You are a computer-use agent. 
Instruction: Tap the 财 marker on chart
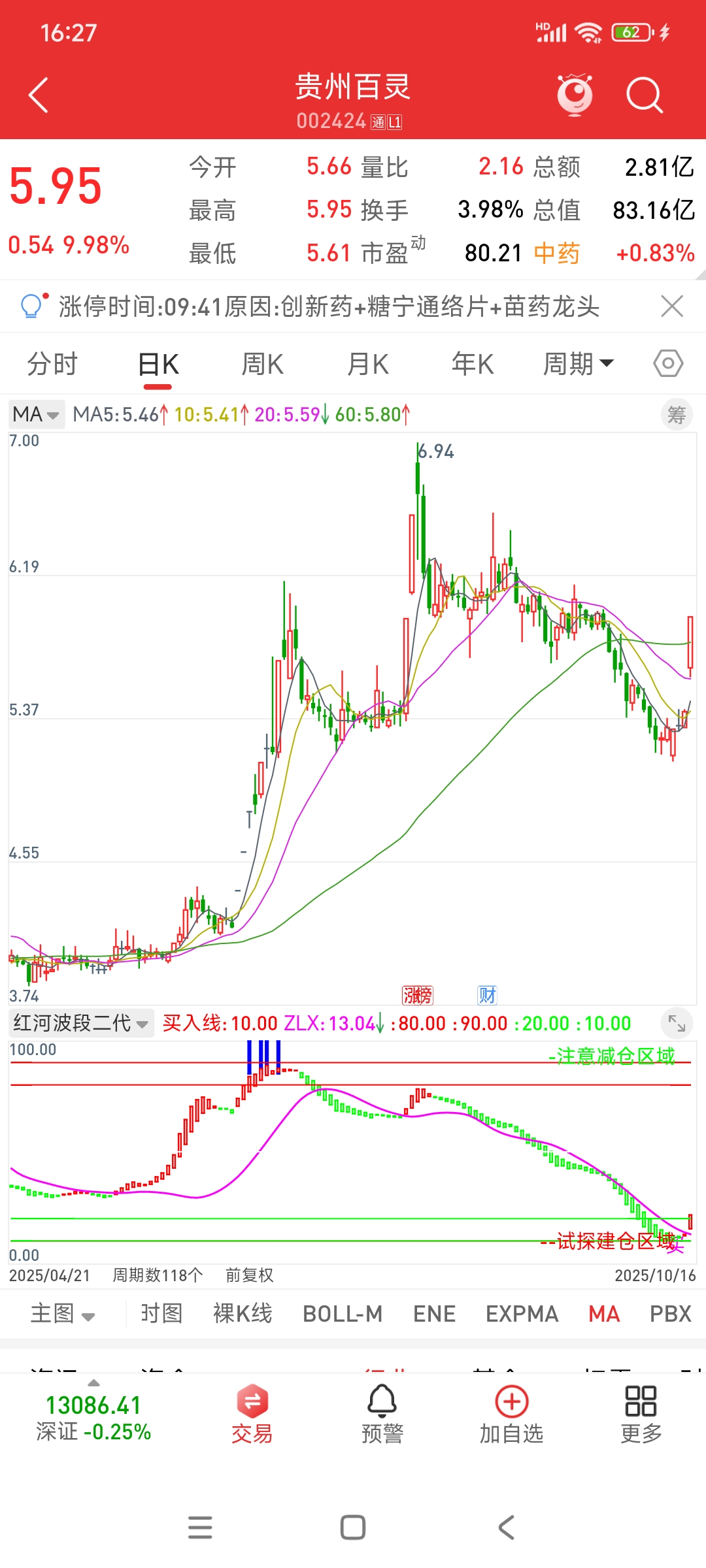pyautogui.click(x=488, y=995)
